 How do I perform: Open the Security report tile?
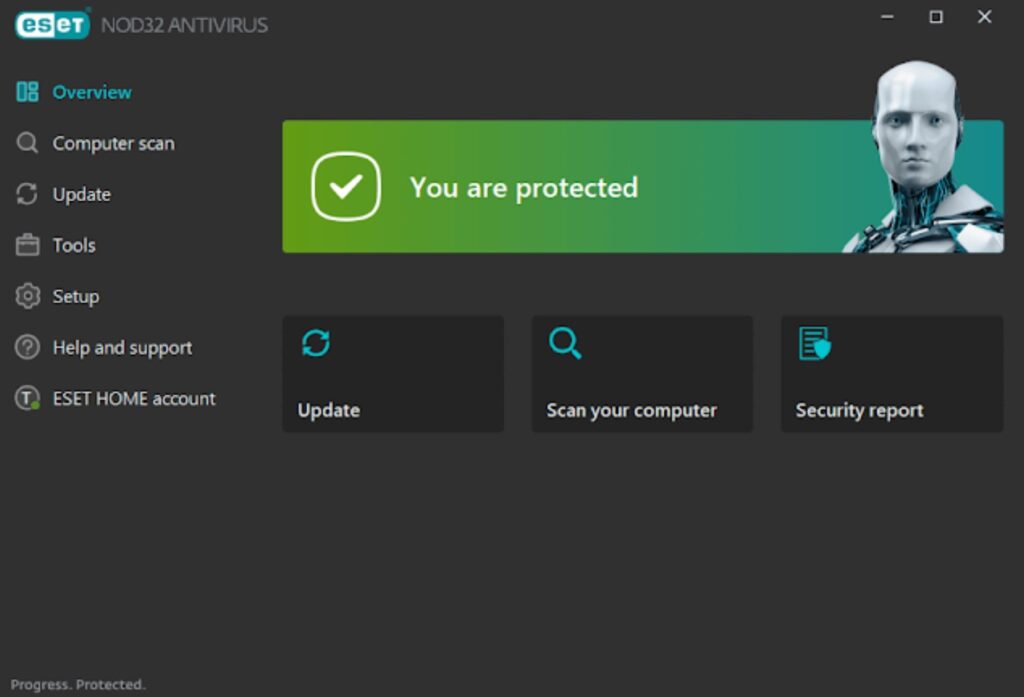tap(891, 374)
